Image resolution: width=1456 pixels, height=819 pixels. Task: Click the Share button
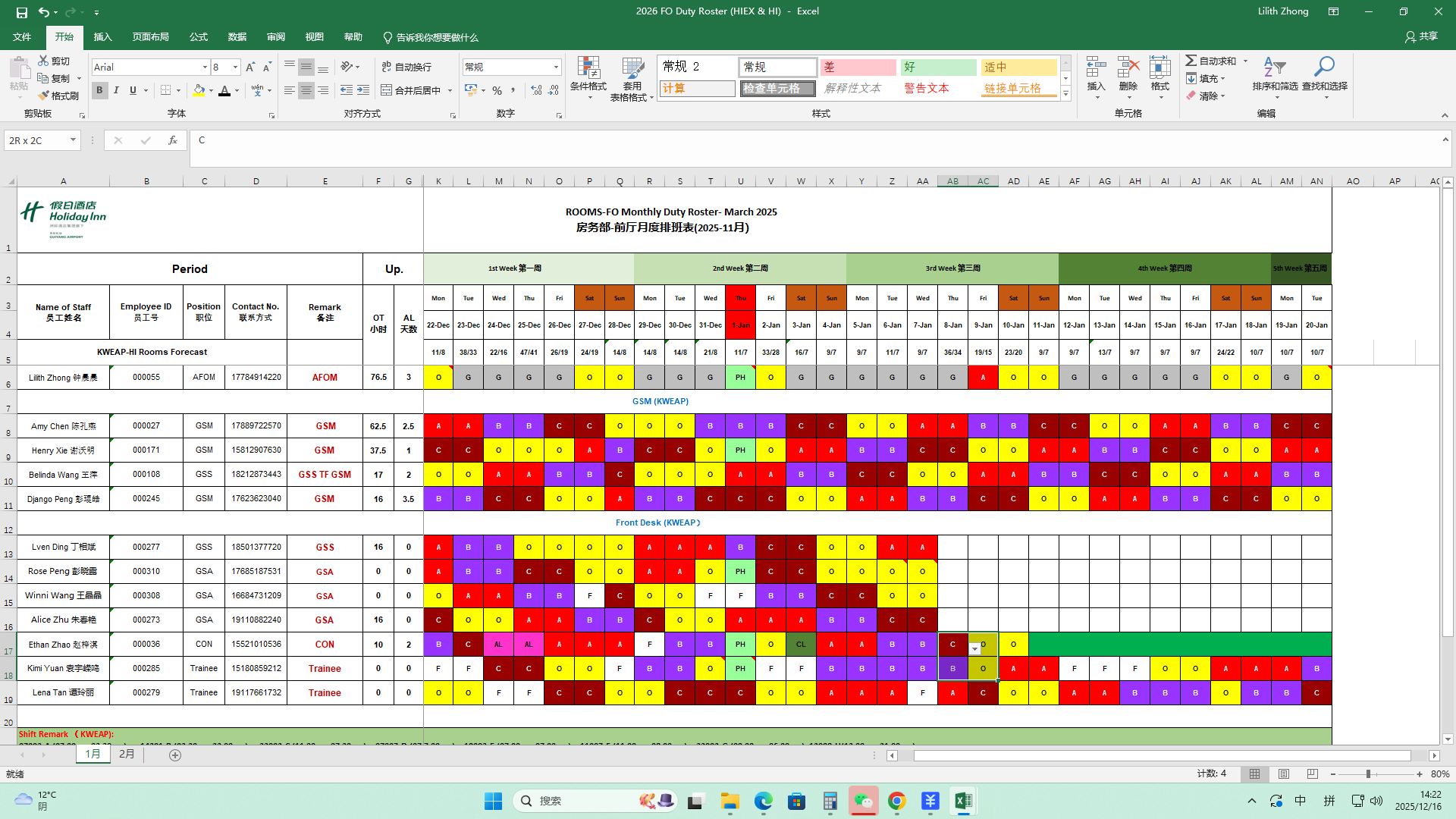point(1421,36)
